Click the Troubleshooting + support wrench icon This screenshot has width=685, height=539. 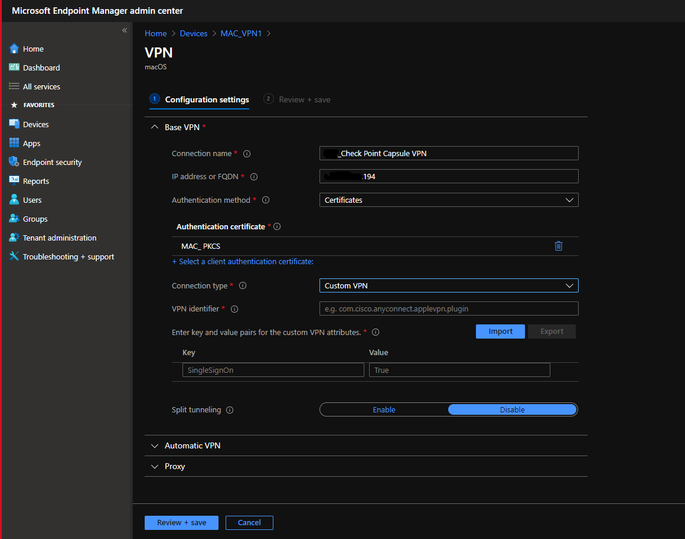pyautogui.click(x=14, y=257)
